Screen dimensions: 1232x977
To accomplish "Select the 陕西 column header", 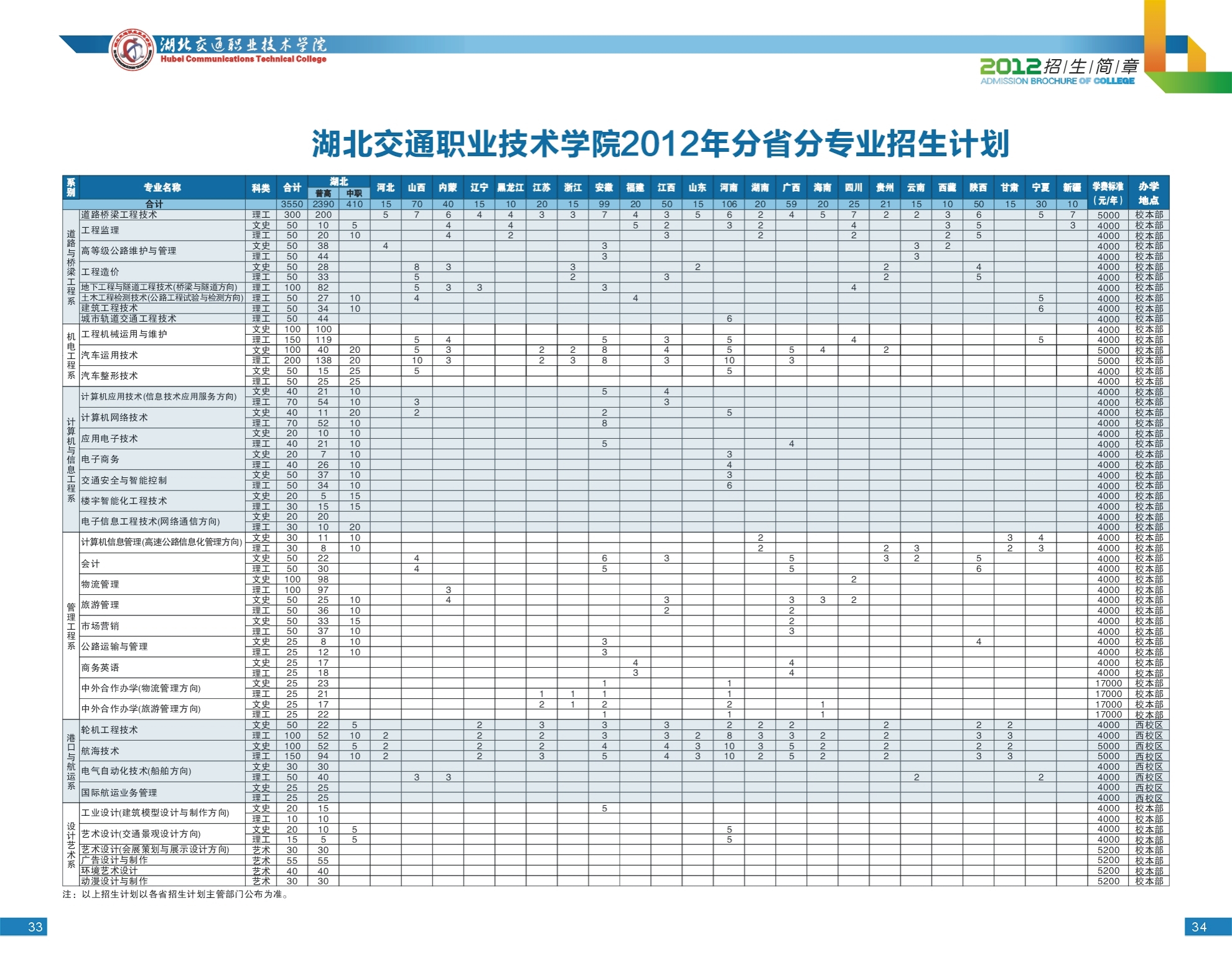I will (979, 187).
